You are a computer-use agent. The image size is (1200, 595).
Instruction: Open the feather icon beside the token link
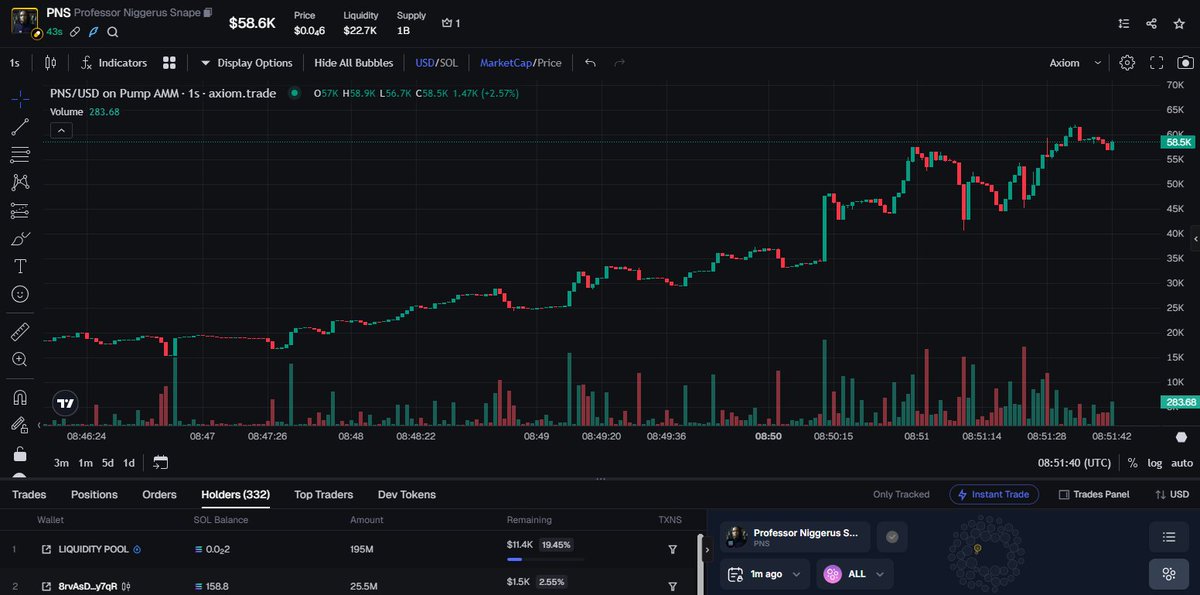click(x=93, y=32)
